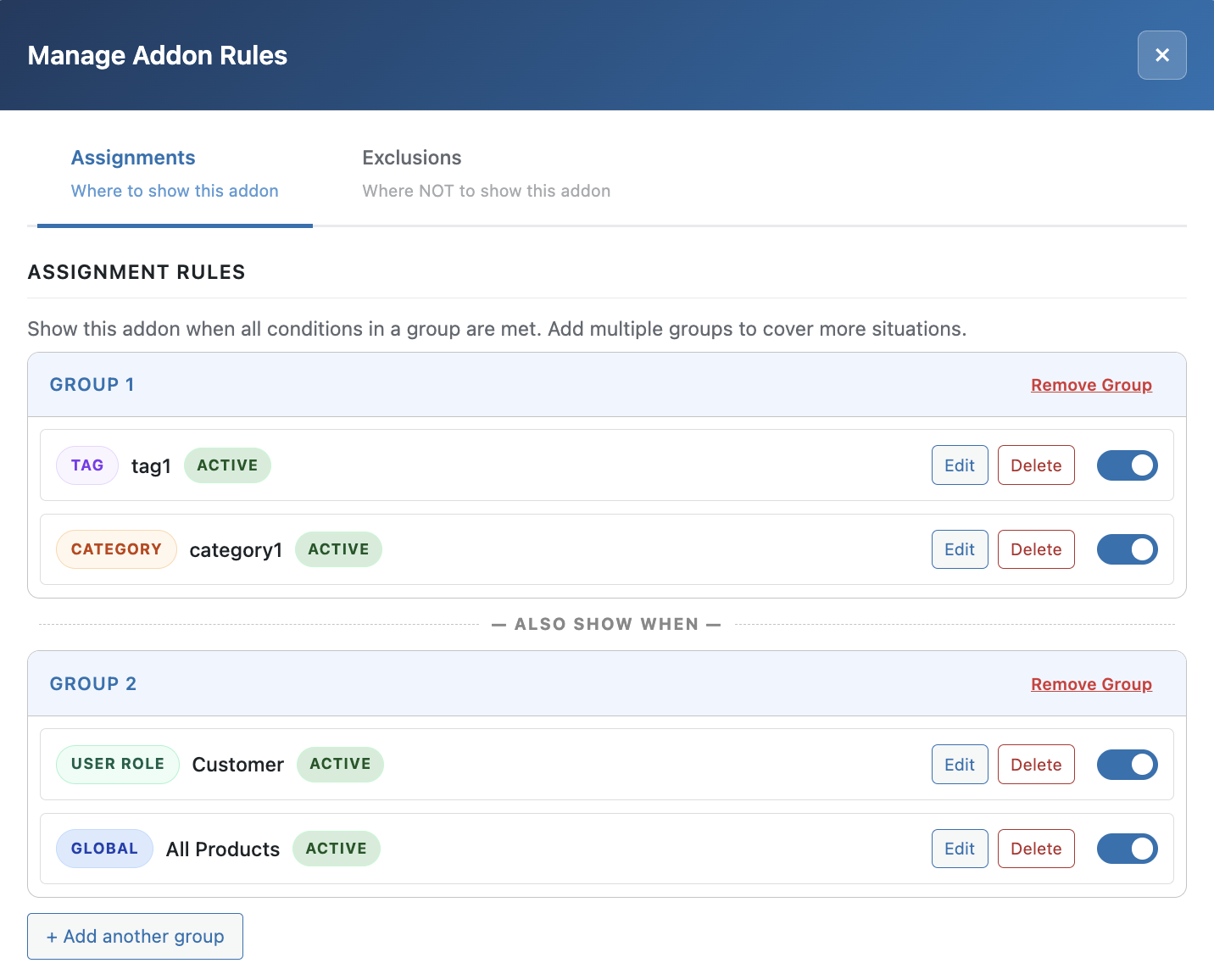
Task: Edit the tag1 rule
Action: [x=960, y=465]
